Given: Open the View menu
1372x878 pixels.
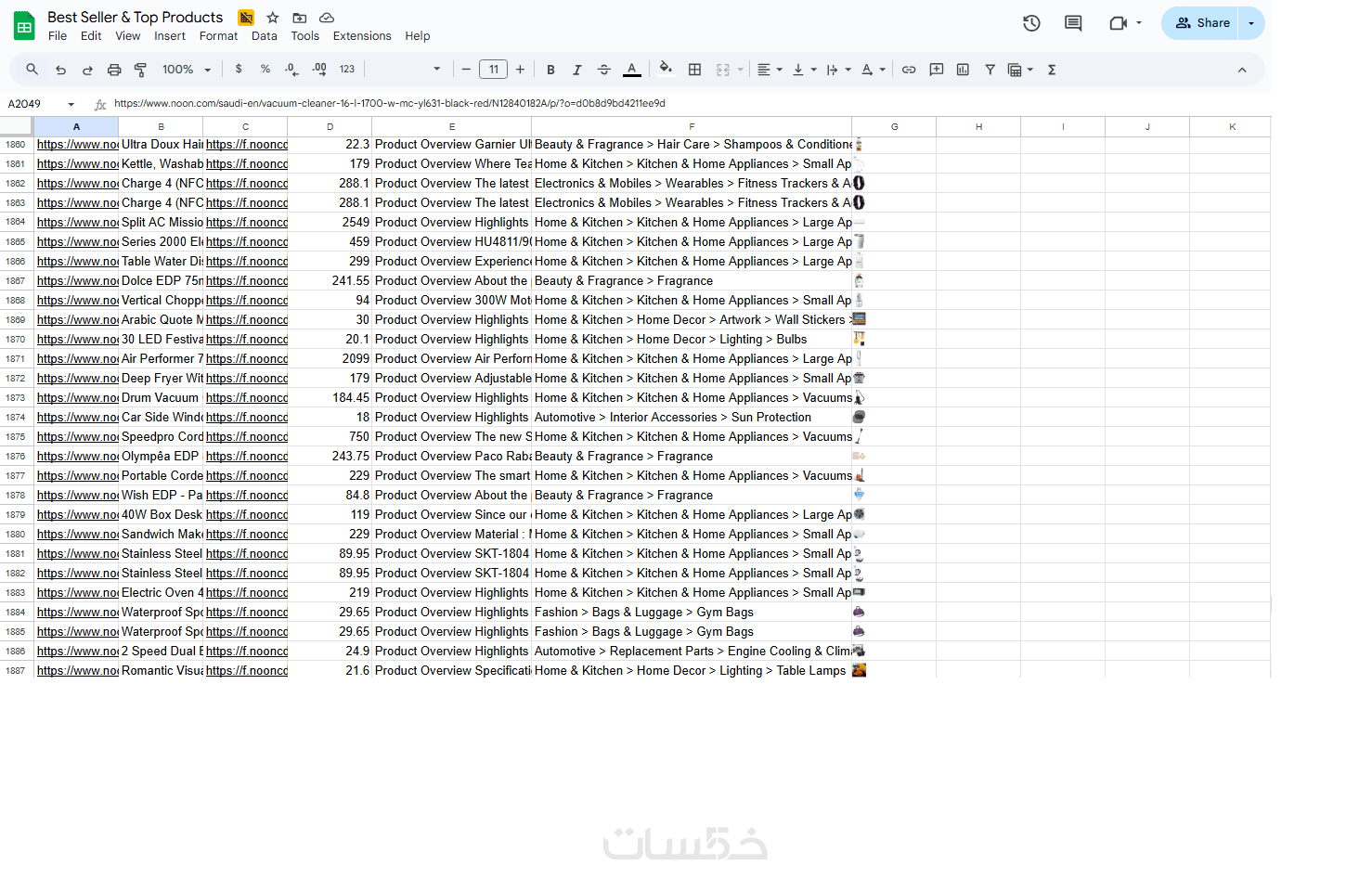Looking at the screenshot, I should pos(128,36).
